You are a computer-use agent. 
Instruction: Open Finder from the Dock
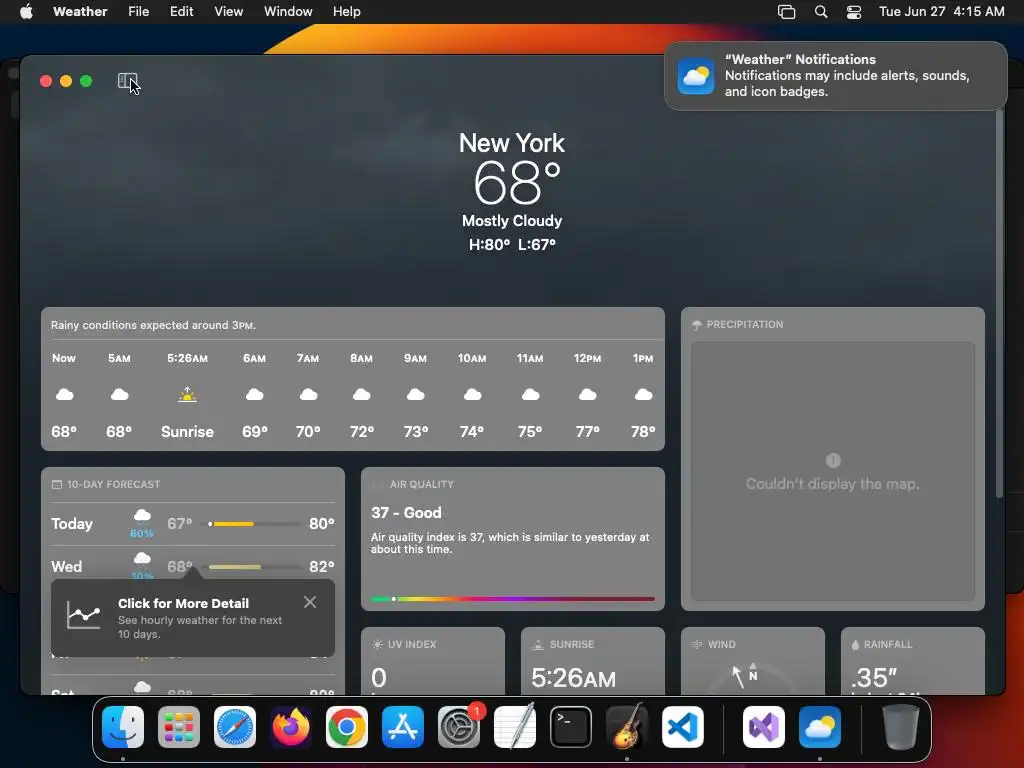point(123,727)
